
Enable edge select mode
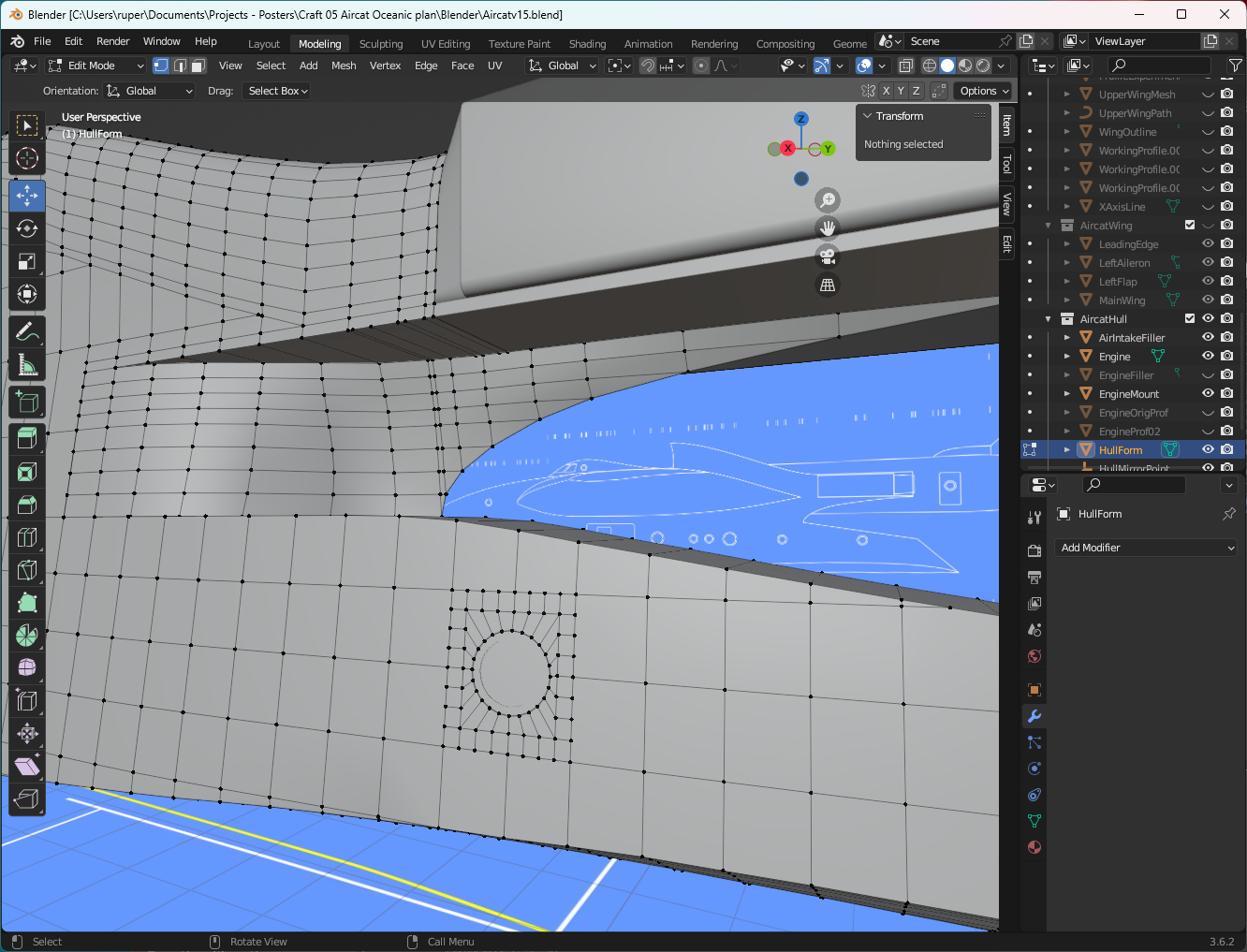[180, 66]
